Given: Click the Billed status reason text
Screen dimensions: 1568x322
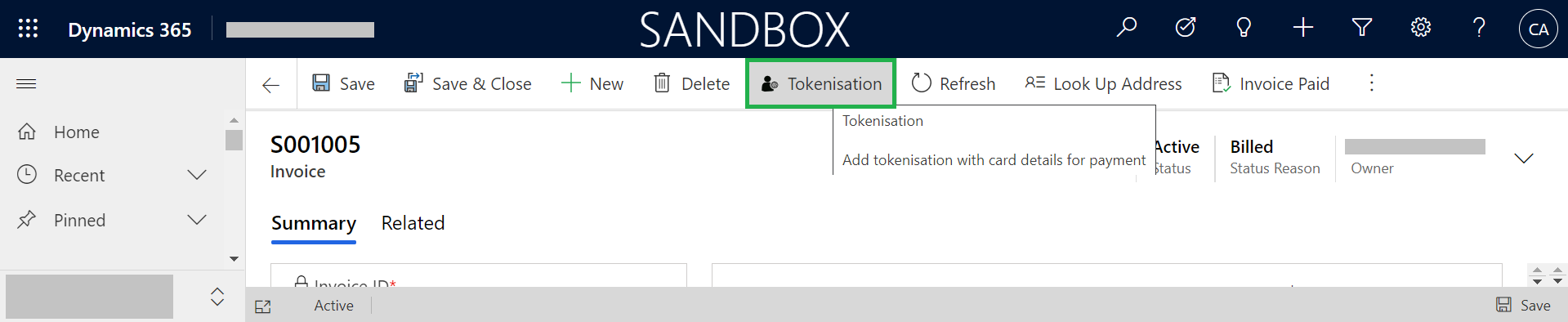Looking at the screenshot, I should pyautogui.click(x=1252, y=147).
